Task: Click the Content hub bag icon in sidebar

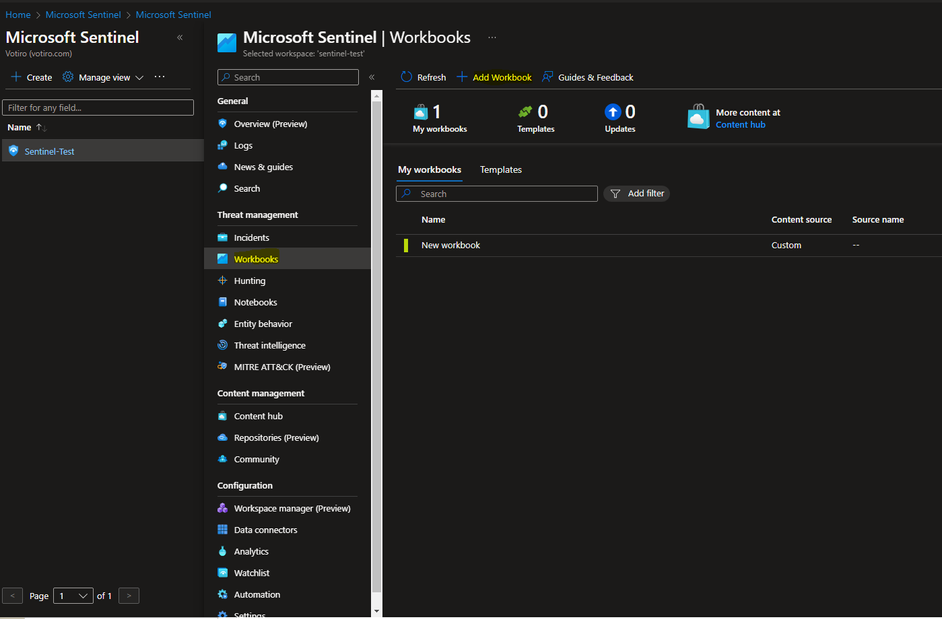Action: [x=222, y=416]
